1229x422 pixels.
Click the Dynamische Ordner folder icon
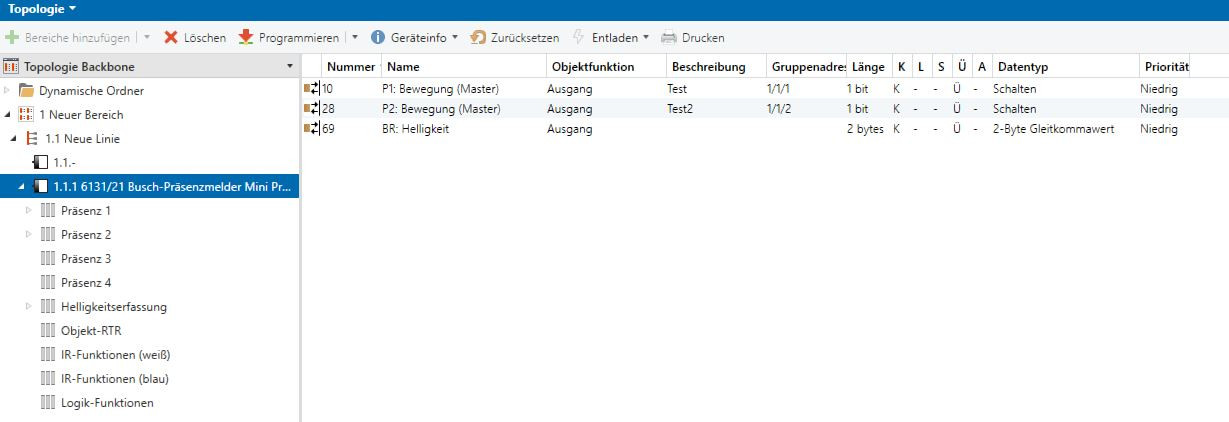tap(26, 91)
